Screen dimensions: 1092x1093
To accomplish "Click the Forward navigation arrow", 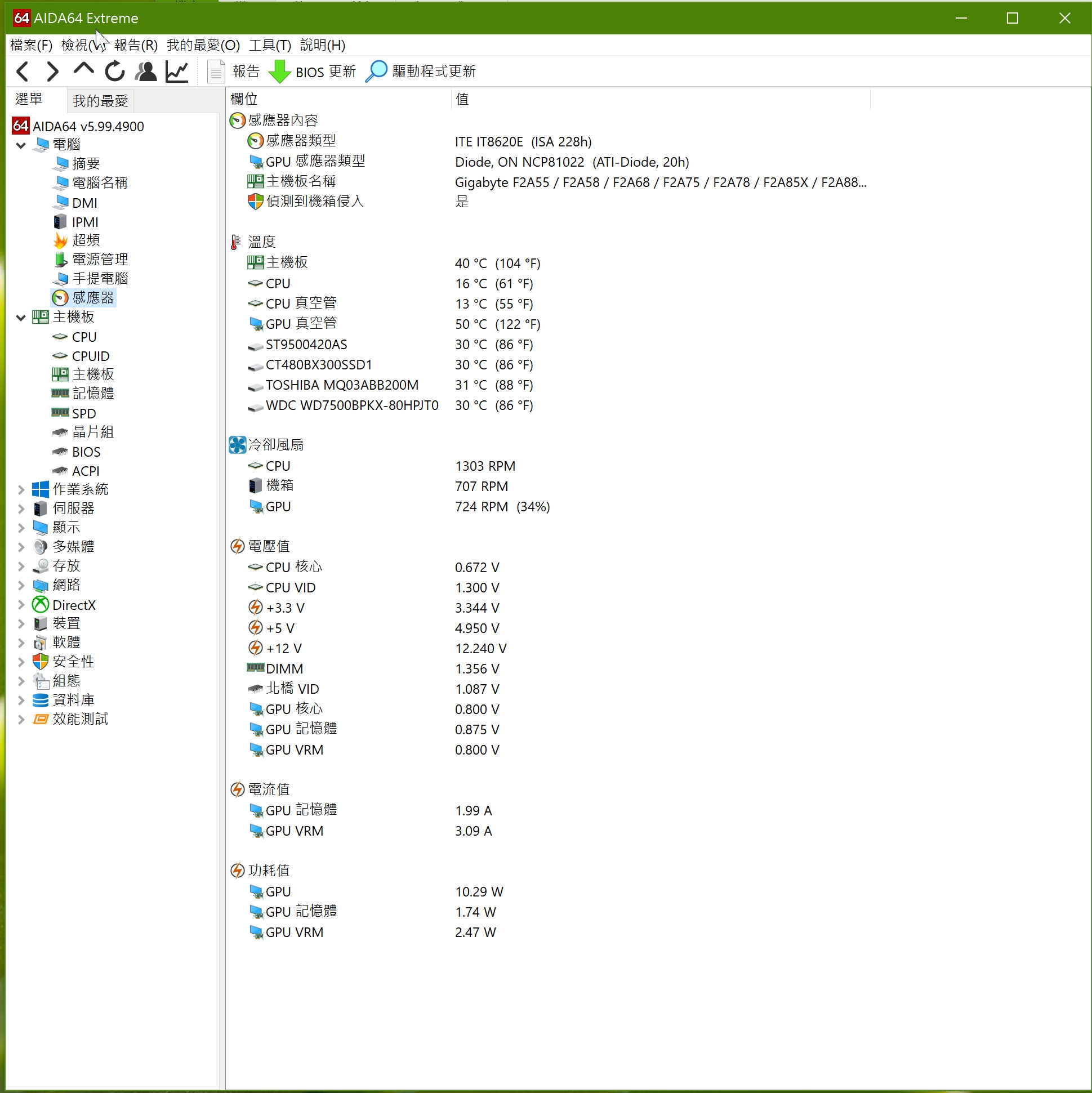I will coord(52,72).
